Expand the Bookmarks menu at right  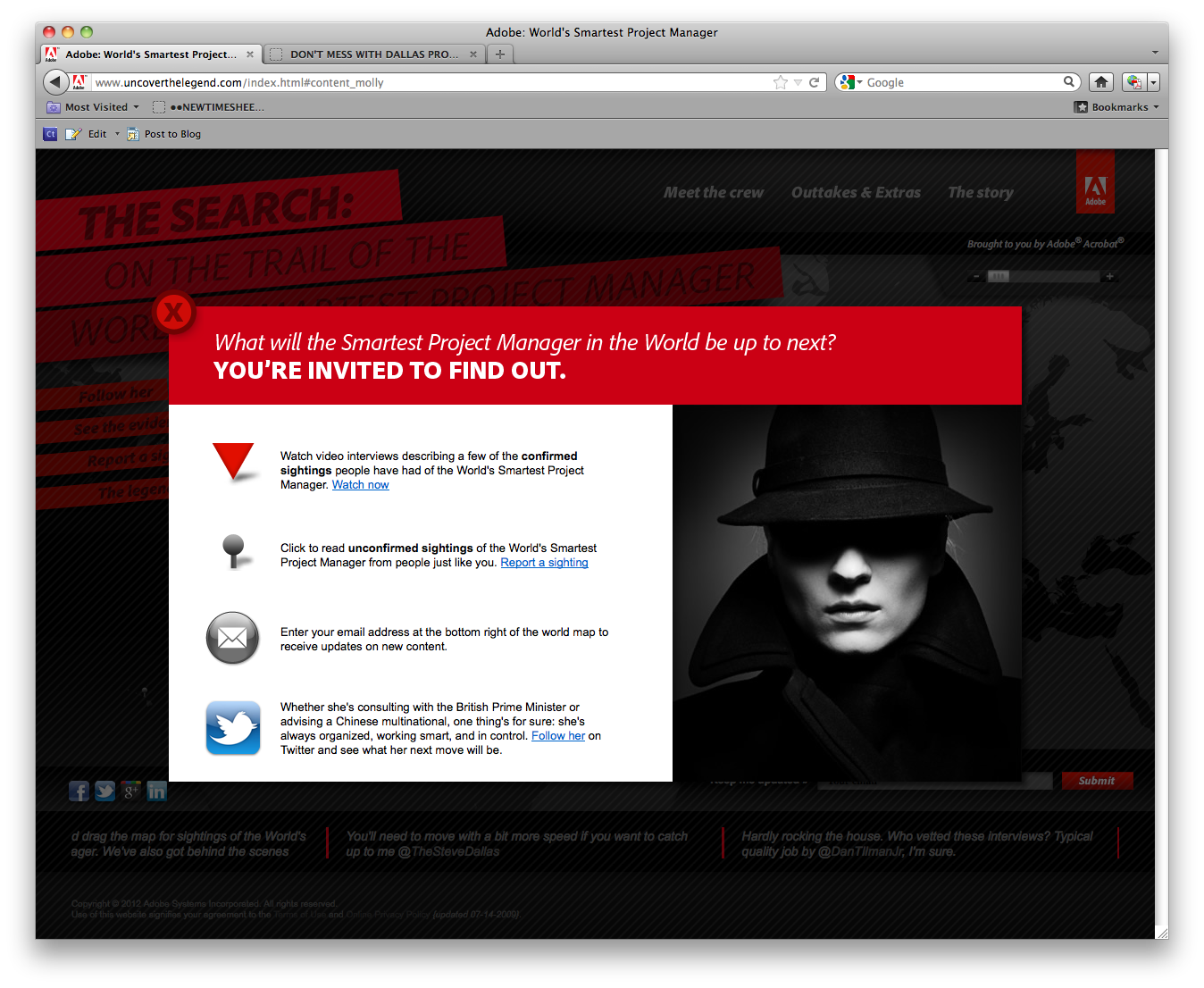[x=1116, y=107]
